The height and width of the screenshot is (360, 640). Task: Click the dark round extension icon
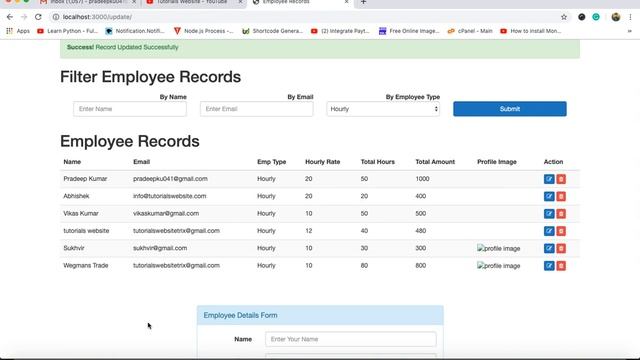tap(582, 17)
